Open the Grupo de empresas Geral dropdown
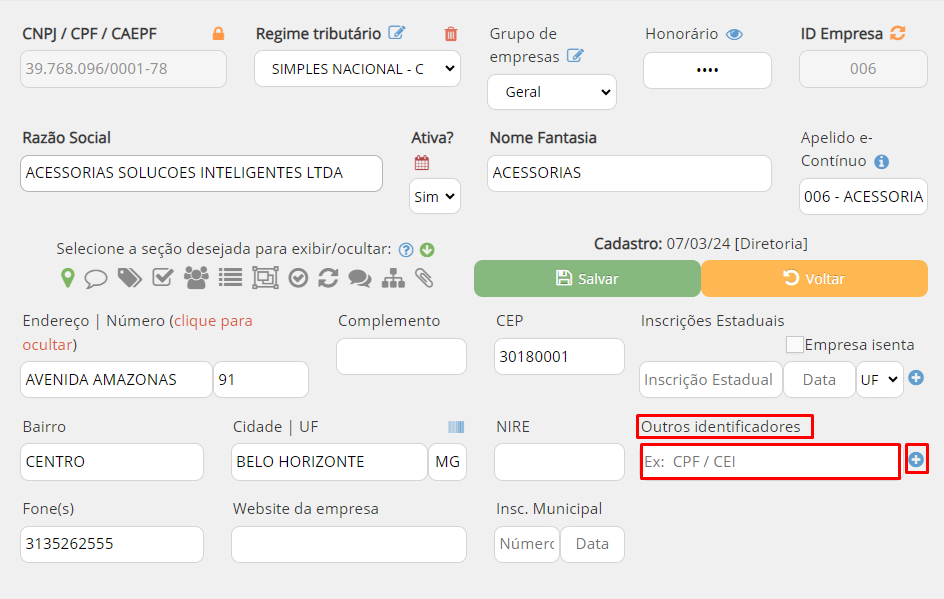 pos(551,92)
